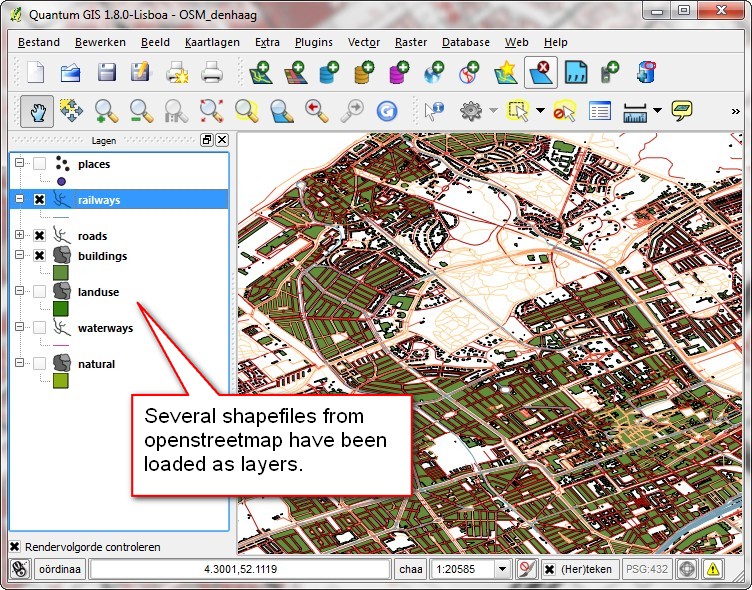
Task: Open the select tool dropdown arrow
Action: tap(540, 111)
